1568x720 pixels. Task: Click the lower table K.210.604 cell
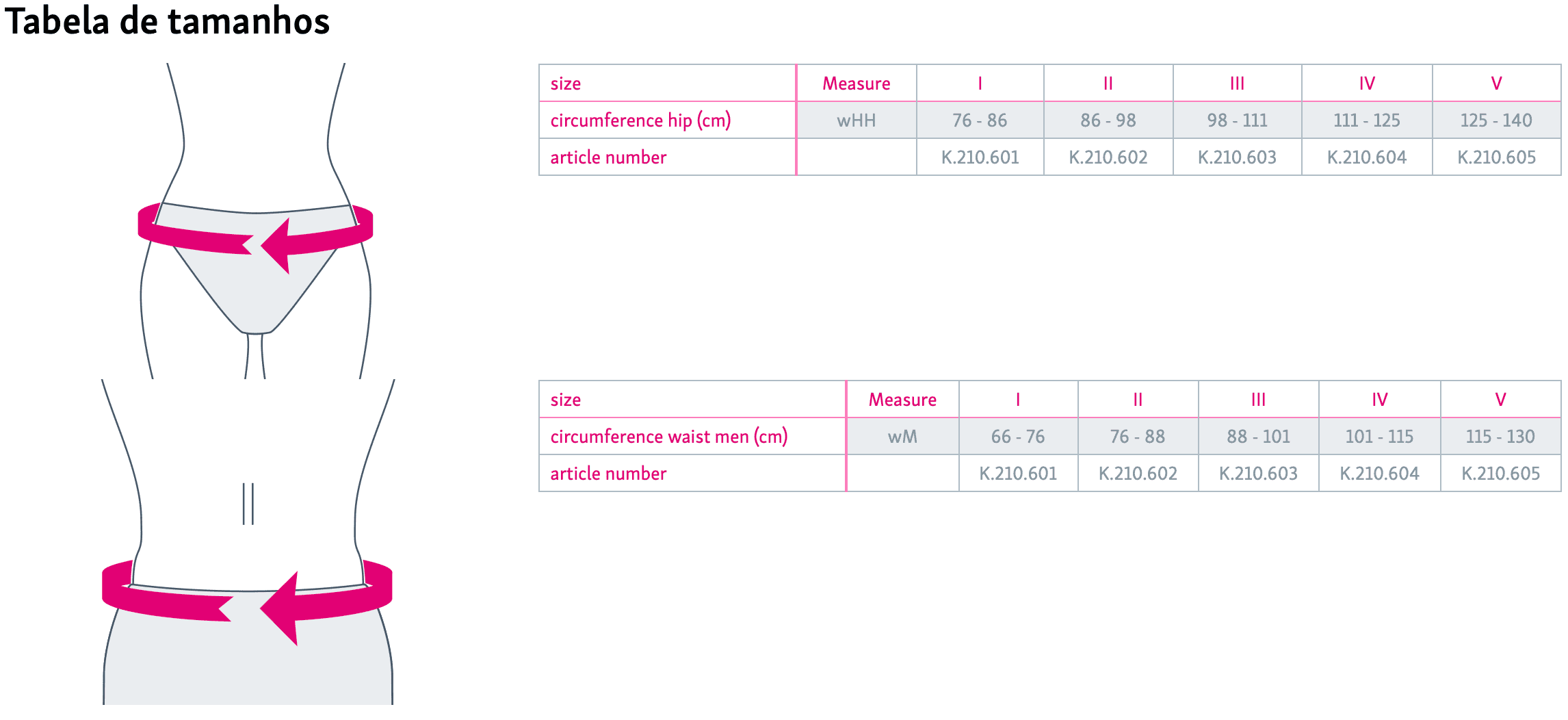[1379, 474]
